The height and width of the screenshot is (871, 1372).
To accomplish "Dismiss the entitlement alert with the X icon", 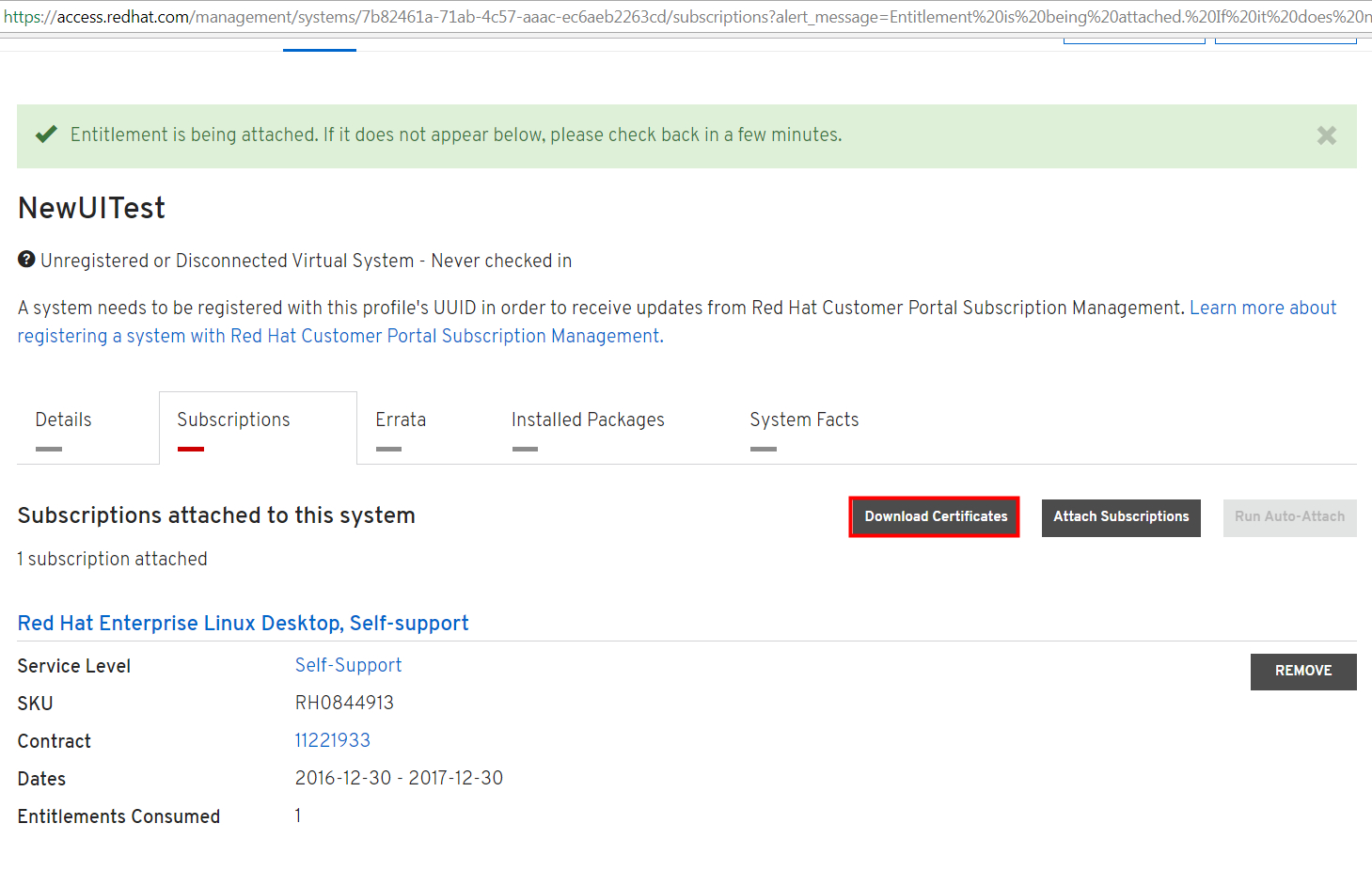I will point(1326,135).
